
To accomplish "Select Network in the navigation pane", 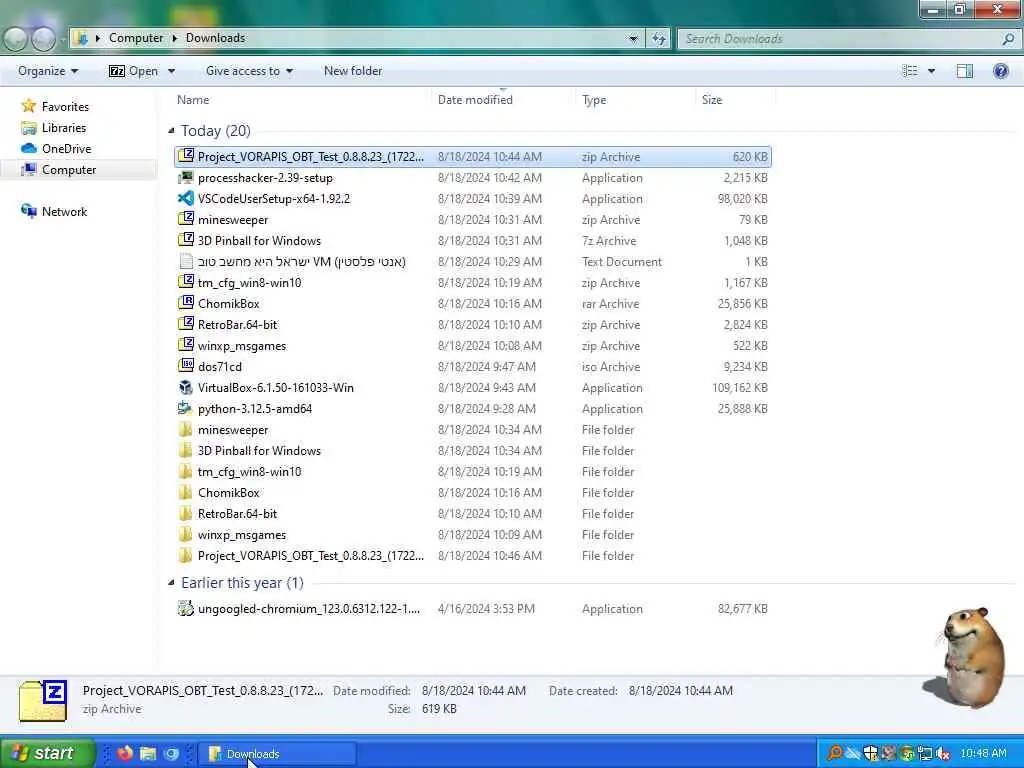I will (64, 212).
